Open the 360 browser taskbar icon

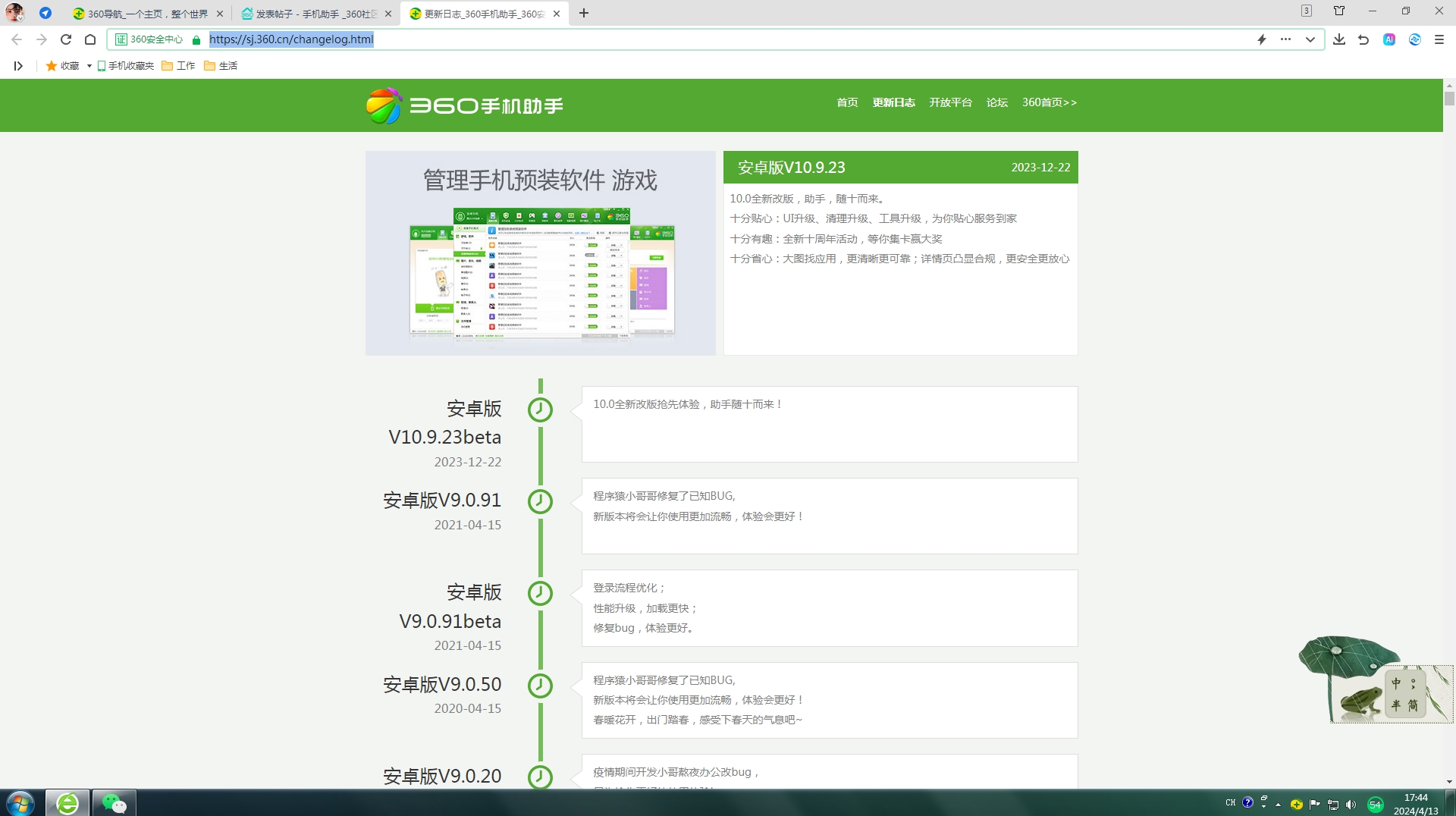click(x=67, y=803)
